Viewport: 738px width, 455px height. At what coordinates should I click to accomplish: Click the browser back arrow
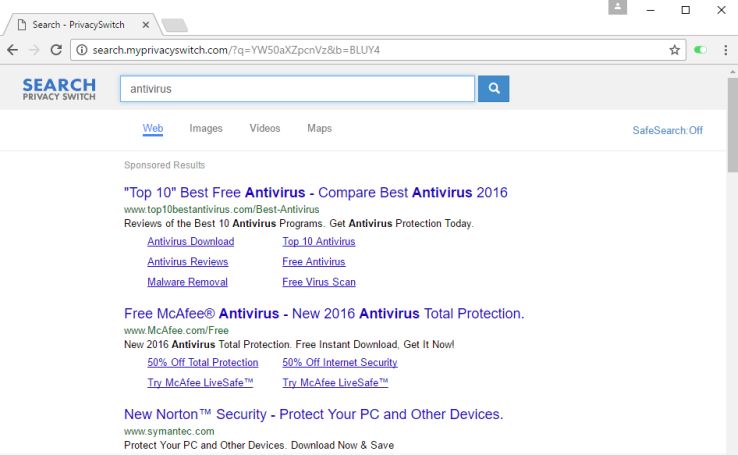[x=12, y=49]
